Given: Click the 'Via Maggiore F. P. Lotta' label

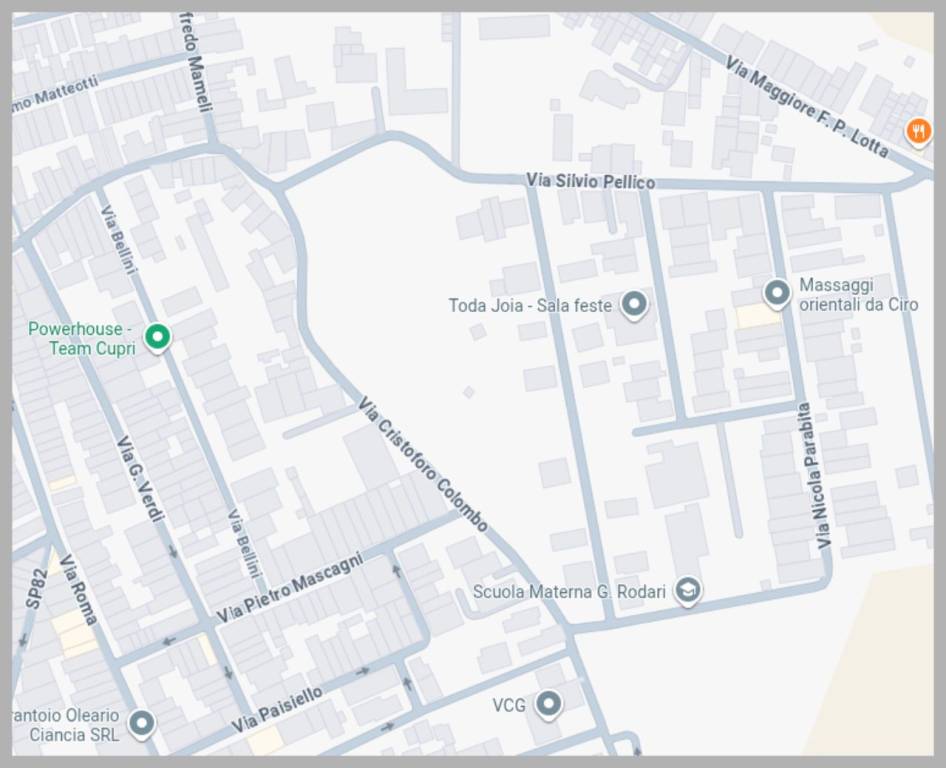Looking at the screenshot, I should coord(806,106).
